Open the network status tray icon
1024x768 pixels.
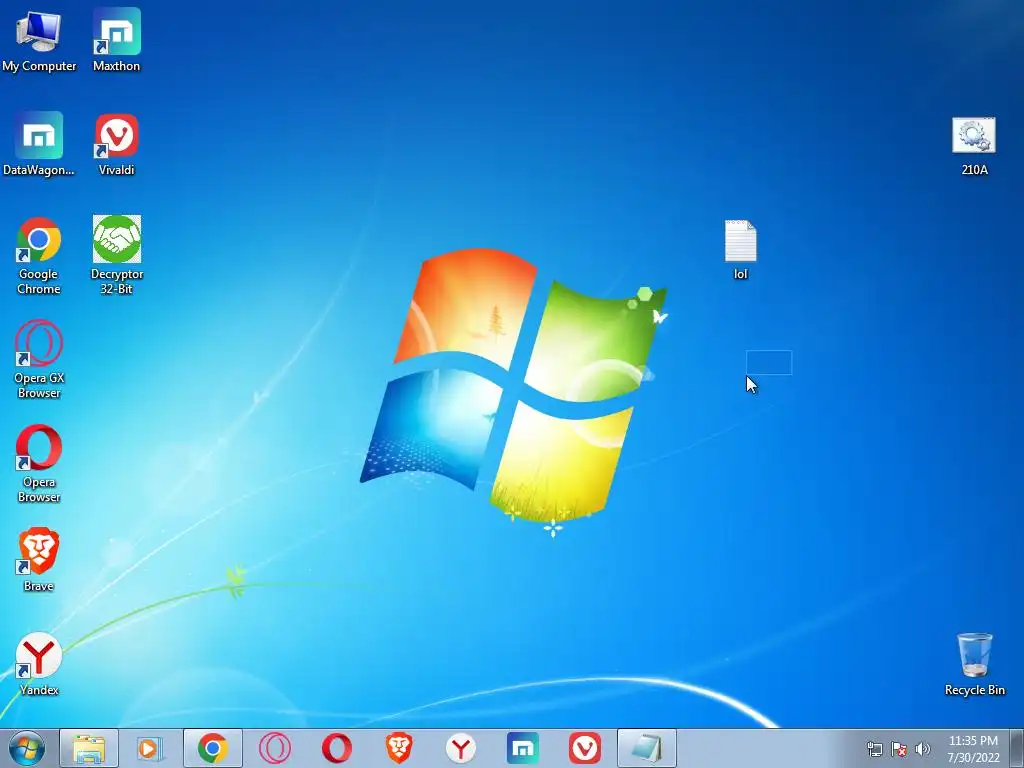point(874,749)
